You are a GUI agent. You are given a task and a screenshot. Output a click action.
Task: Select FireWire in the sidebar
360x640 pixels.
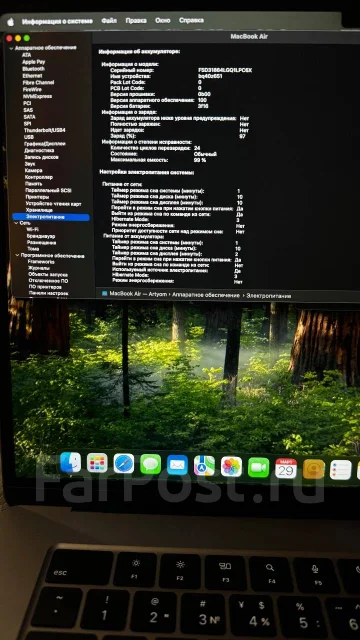32,89
